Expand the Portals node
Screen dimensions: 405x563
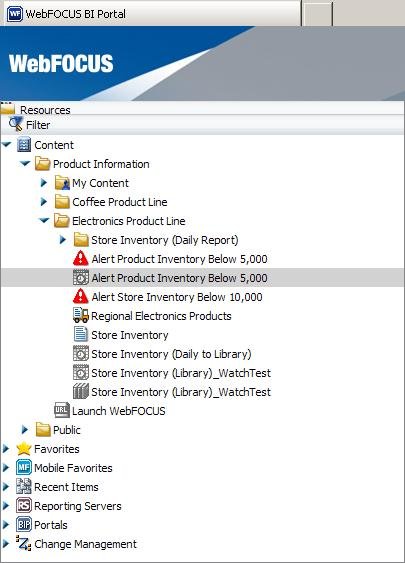[x=6, y=525]
